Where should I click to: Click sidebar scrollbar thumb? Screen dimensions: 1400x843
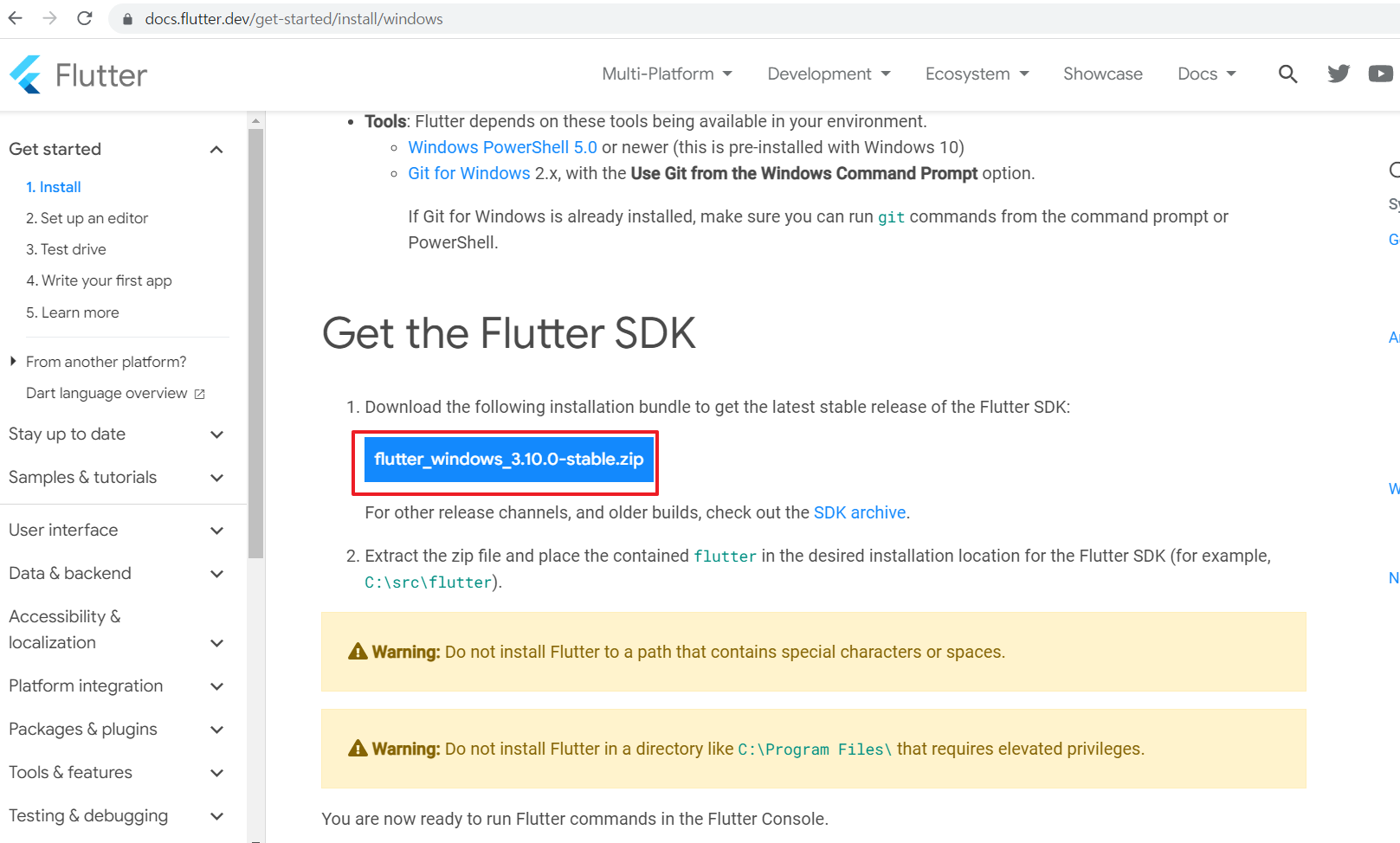pyautogui.click(x=255, y=344)
